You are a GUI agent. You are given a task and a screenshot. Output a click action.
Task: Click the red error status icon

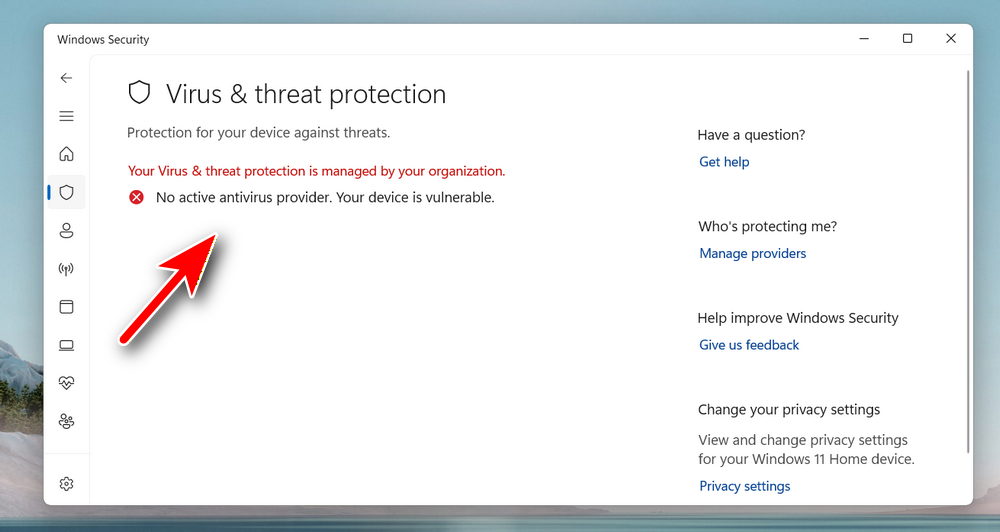tap(137, 198)
